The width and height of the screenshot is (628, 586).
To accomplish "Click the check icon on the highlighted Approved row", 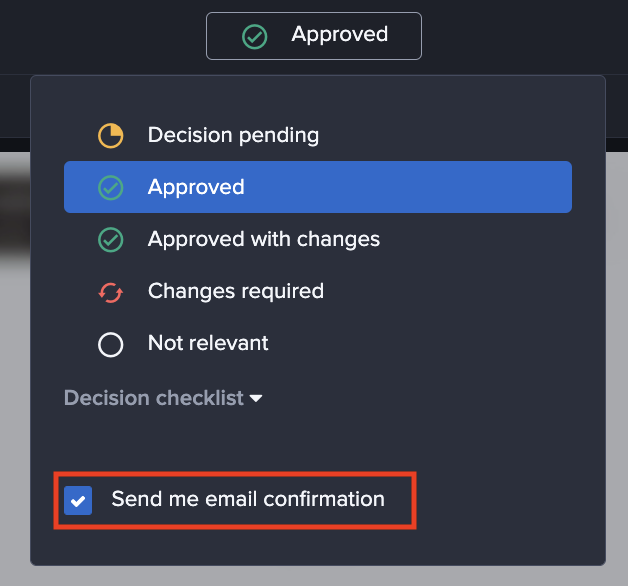I will pyautogui.click(x=110, y=187).
